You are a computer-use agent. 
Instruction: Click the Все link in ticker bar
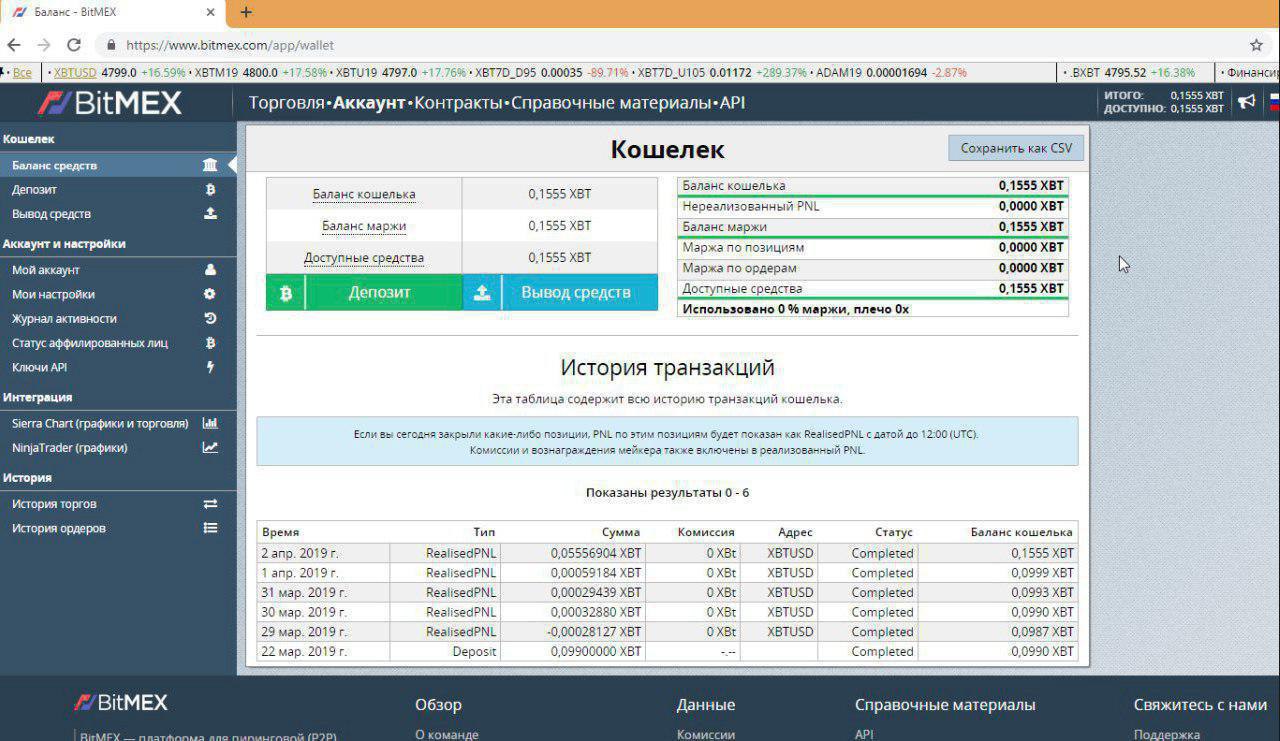click(x=22, y=73)
